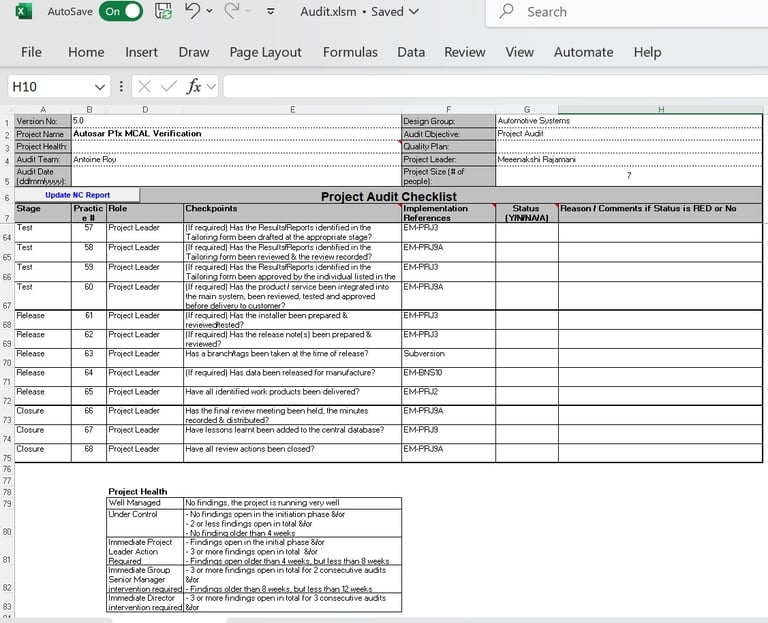Select column F header
Image resolution: width=768 pixels, height=623 pixels.
tap(449, 110)
